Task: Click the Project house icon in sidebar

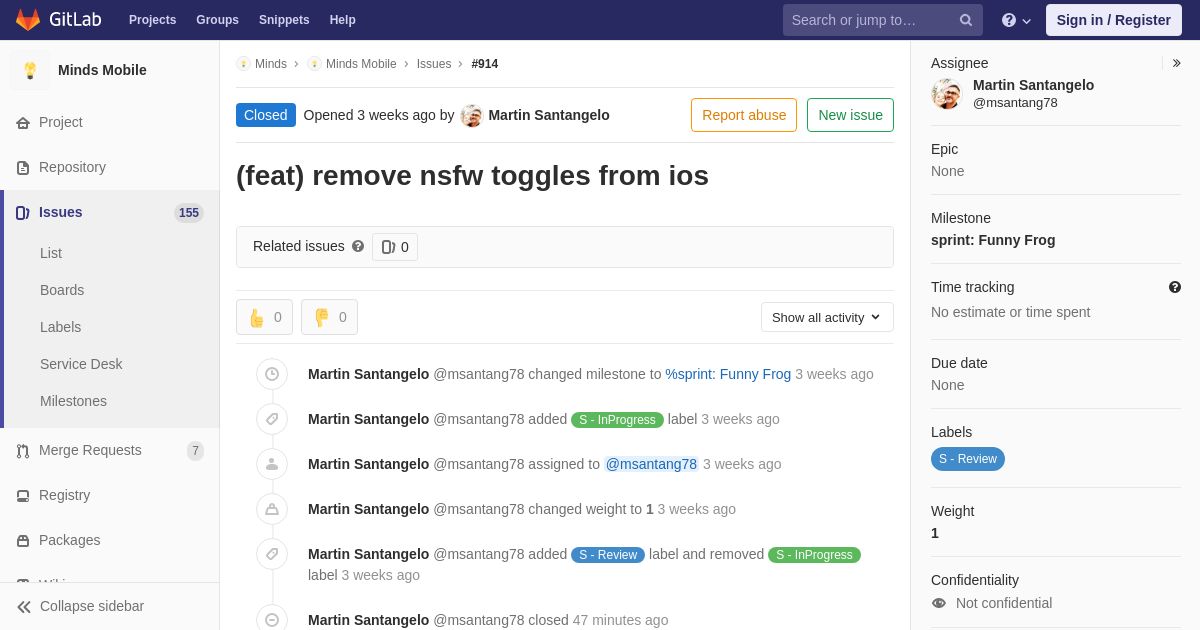Action: click(23, 123)
